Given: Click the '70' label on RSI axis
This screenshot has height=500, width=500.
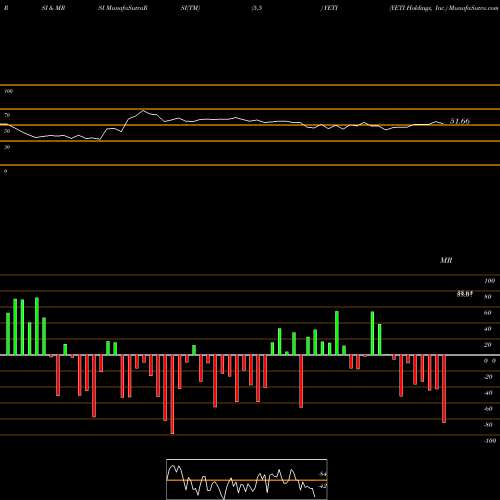Looking at the screenshot, I should coord(7,115).
